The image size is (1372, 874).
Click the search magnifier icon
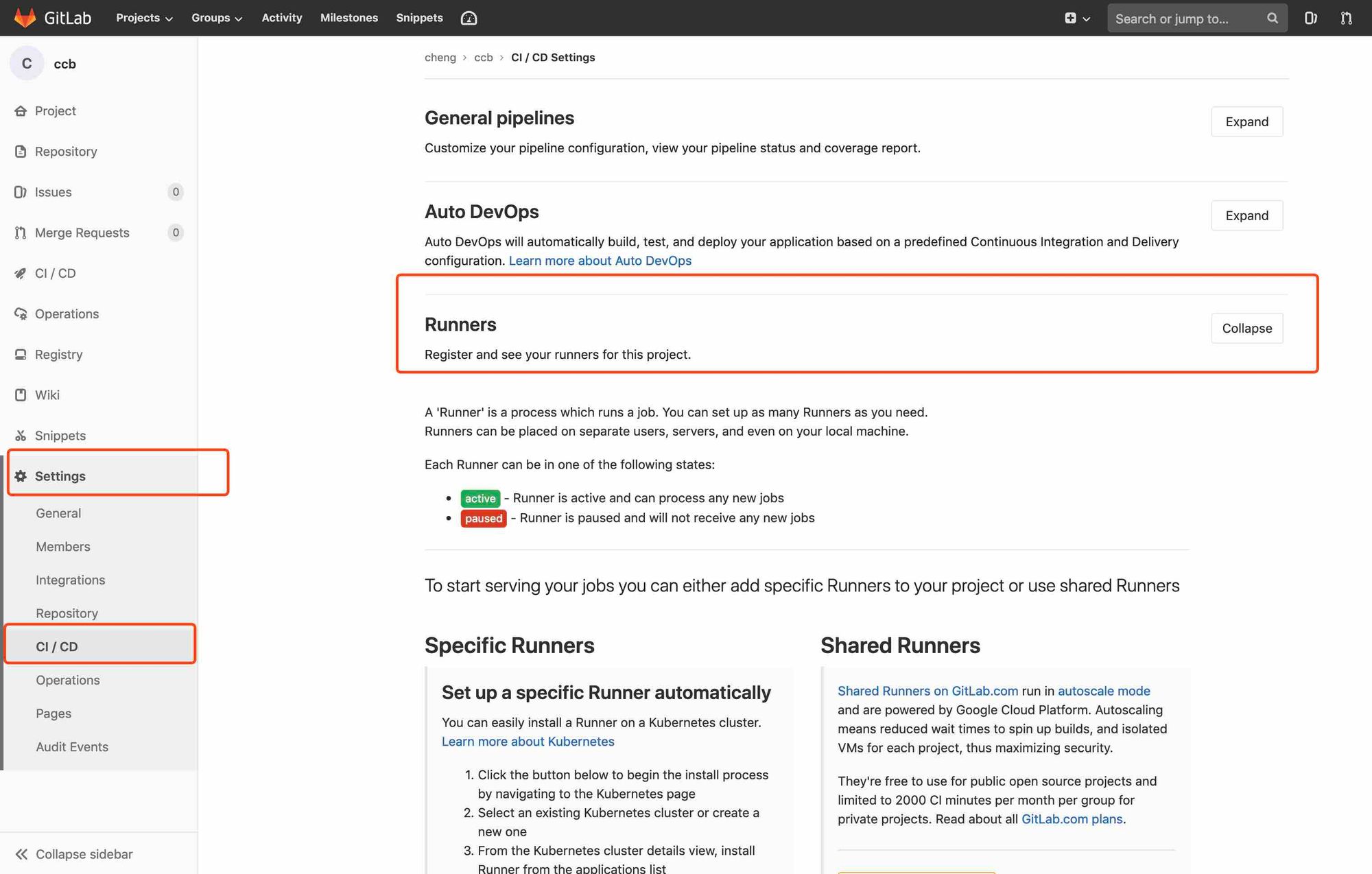click(1273, 18)
